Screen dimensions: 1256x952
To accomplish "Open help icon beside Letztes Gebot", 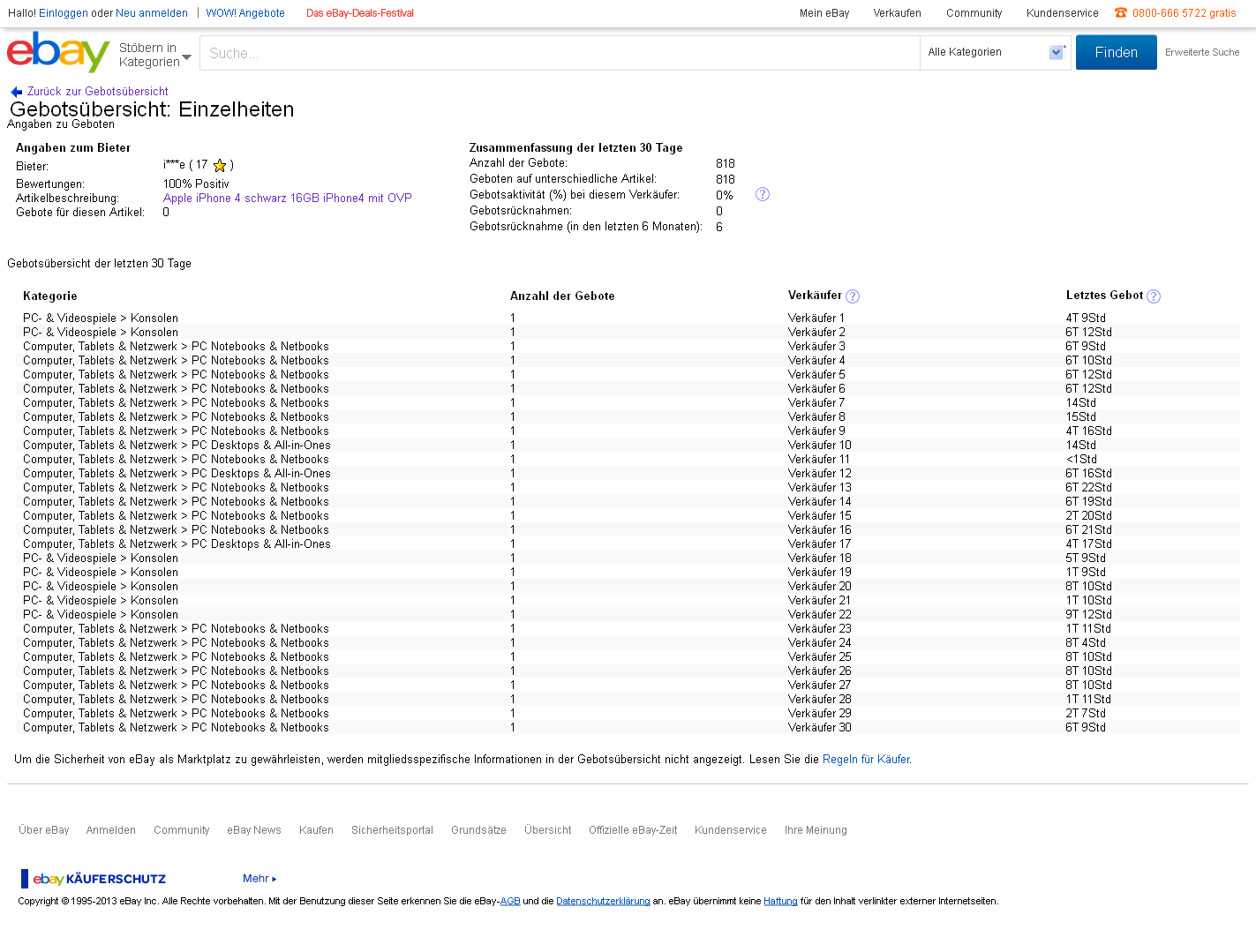I will point(1154,296).
